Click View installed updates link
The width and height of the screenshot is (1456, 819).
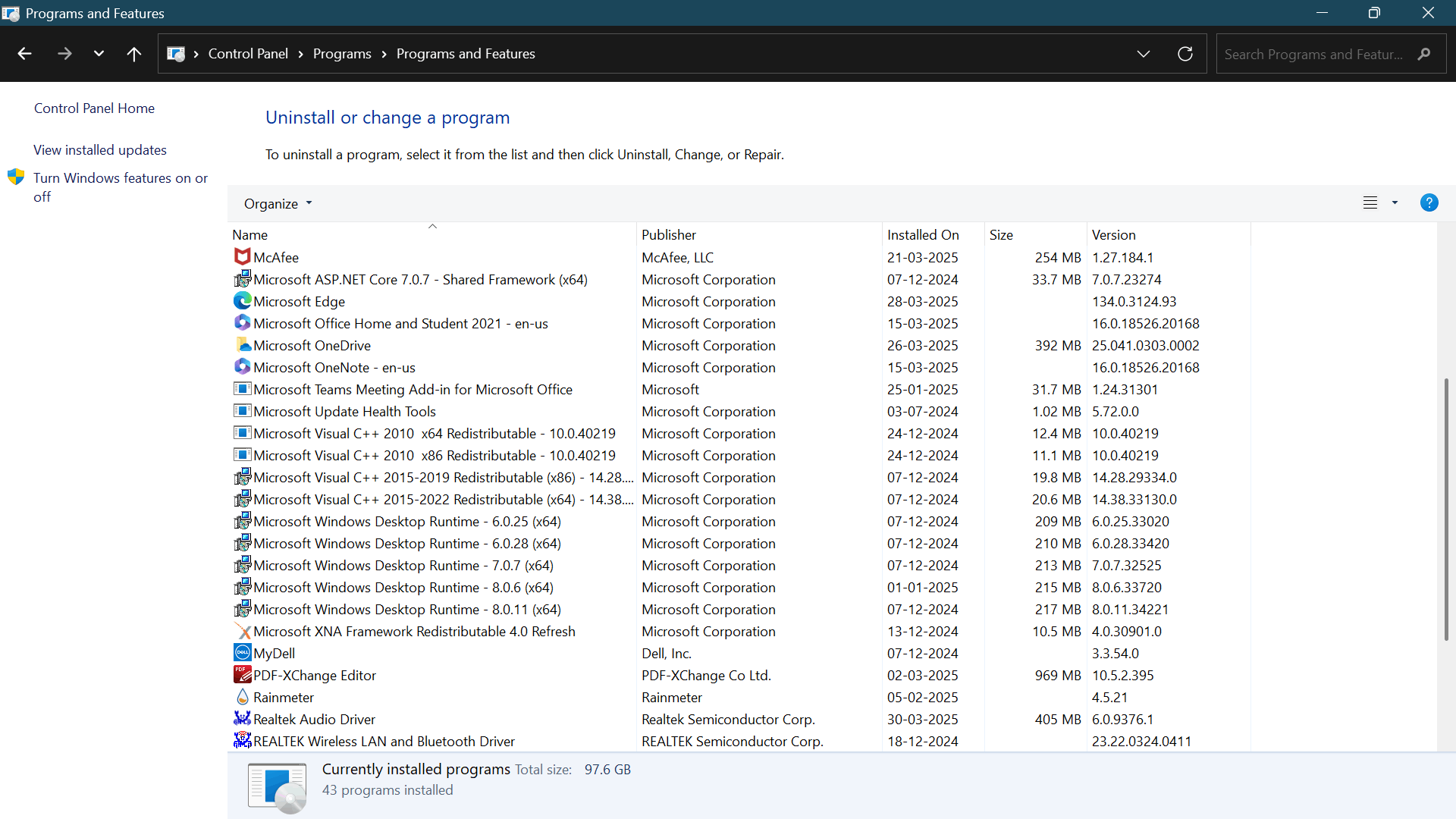click(x=99, y=149)
